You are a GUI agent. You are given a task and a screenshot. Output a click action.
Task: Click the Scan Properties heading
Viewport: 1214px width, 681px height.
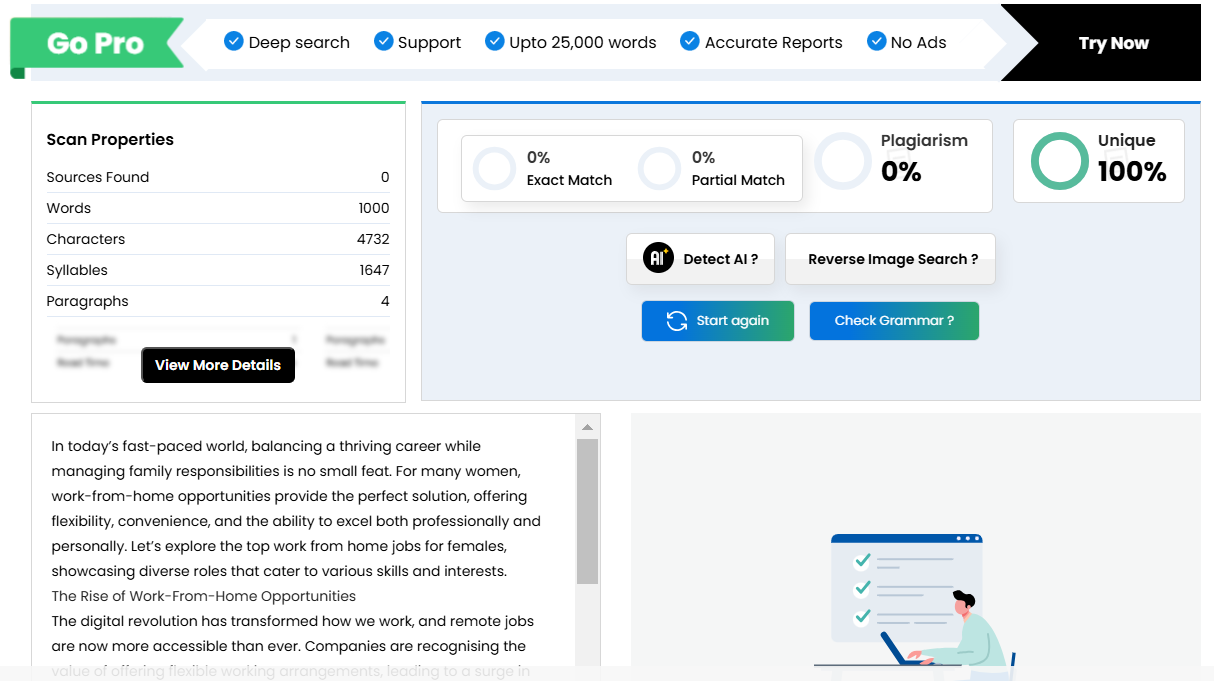click(110, 140)
